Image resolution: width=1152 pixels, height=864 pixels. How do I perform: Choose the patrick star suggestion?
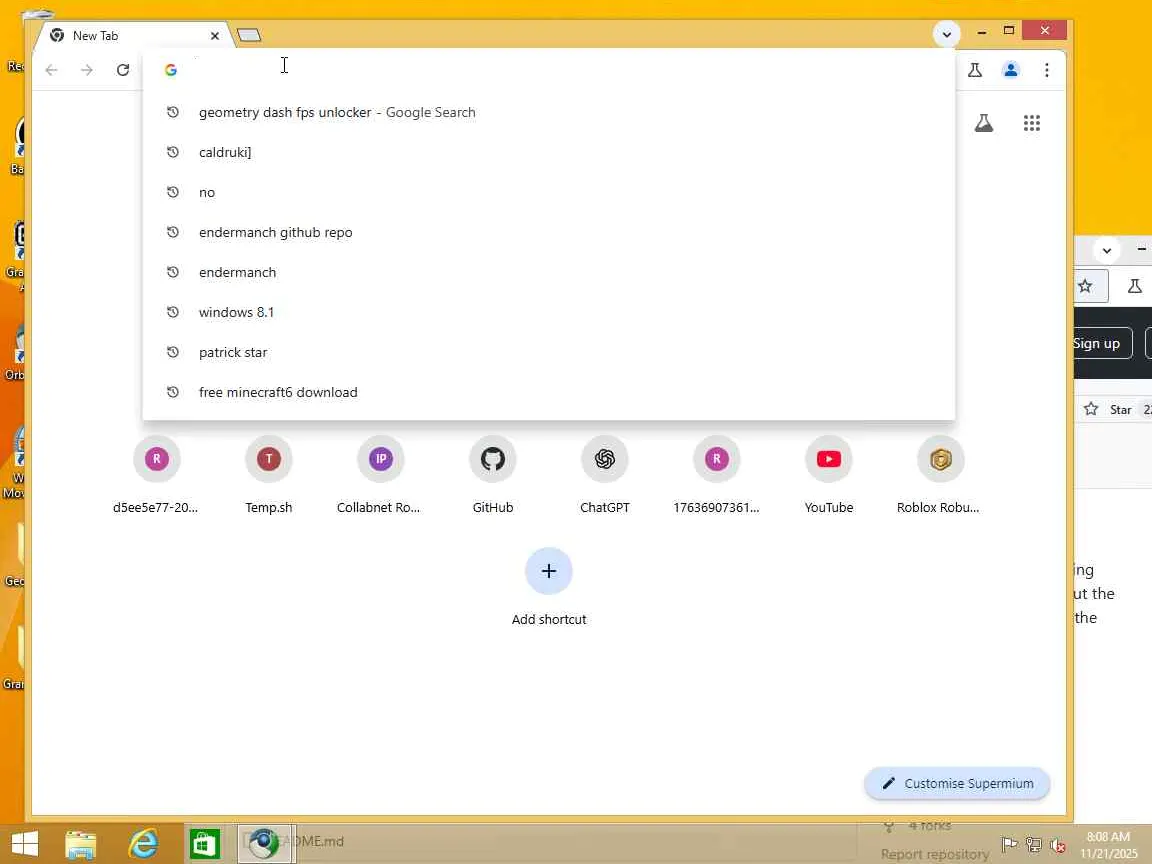pos(549,353)
